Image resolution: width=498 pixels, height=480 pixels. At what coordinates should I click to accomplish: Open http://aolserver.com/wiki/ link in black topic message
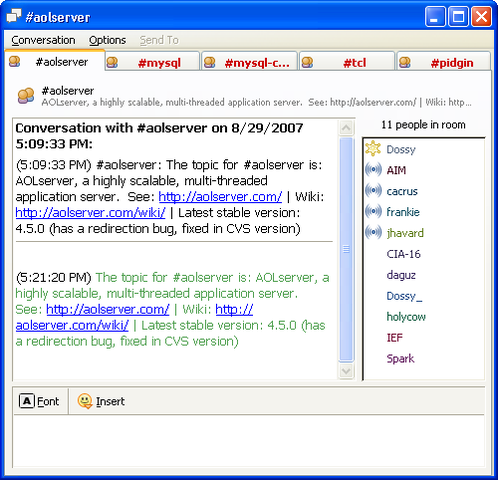(x=90, y=213)
